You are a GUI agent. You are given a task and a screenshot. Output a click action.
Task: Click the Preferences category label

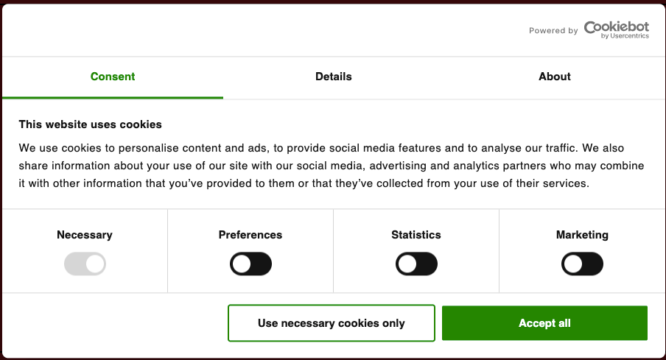(250, 235)
